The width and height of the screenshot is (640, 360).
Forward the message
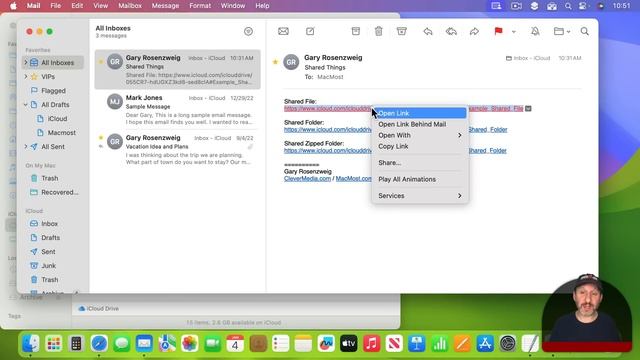click(x=474, y=31)
